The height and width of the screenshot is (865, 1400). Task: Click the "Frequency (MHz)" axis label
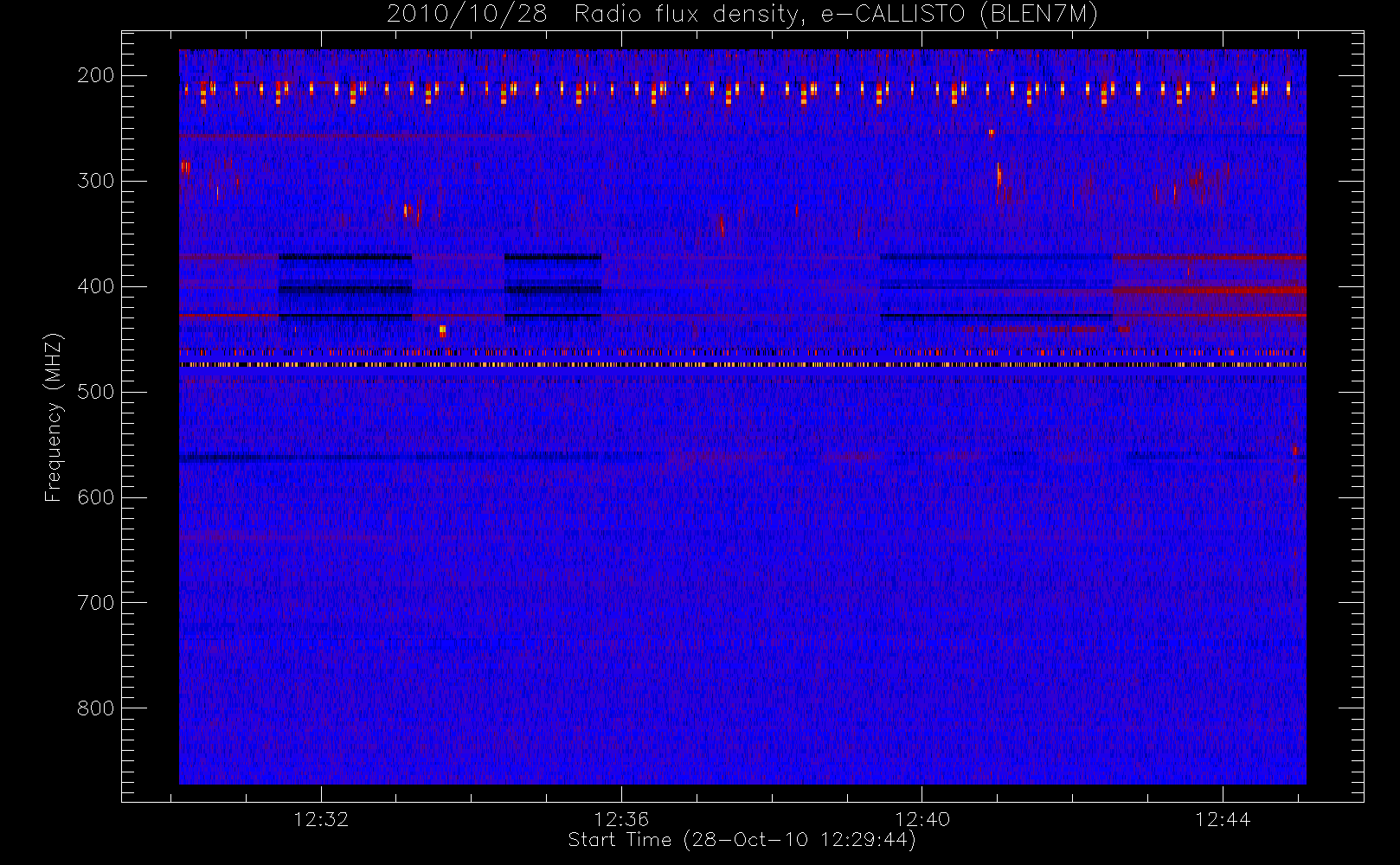54,417
